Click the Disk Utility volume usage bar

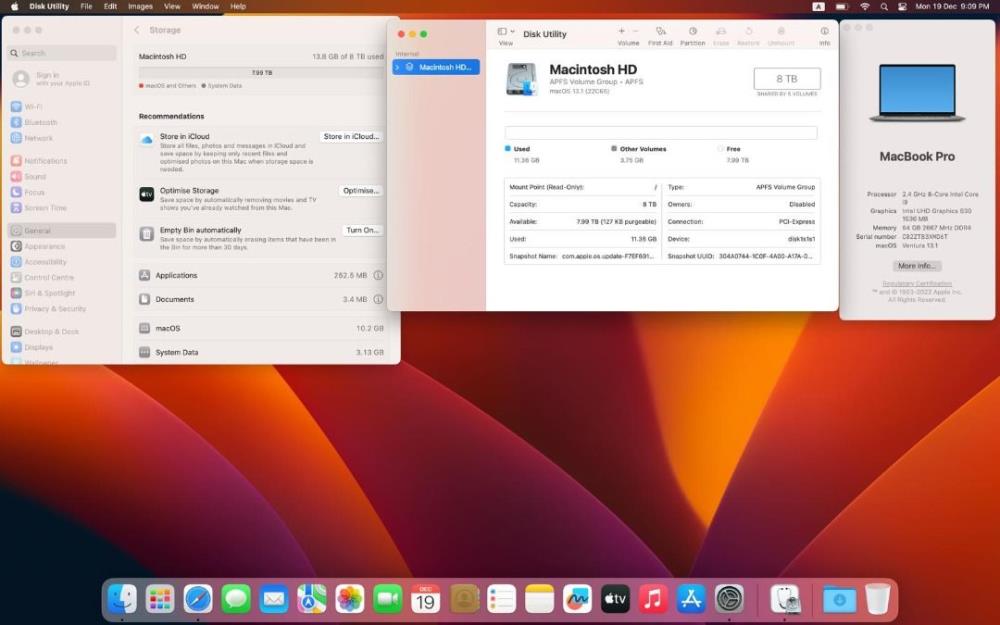[661, 133]
